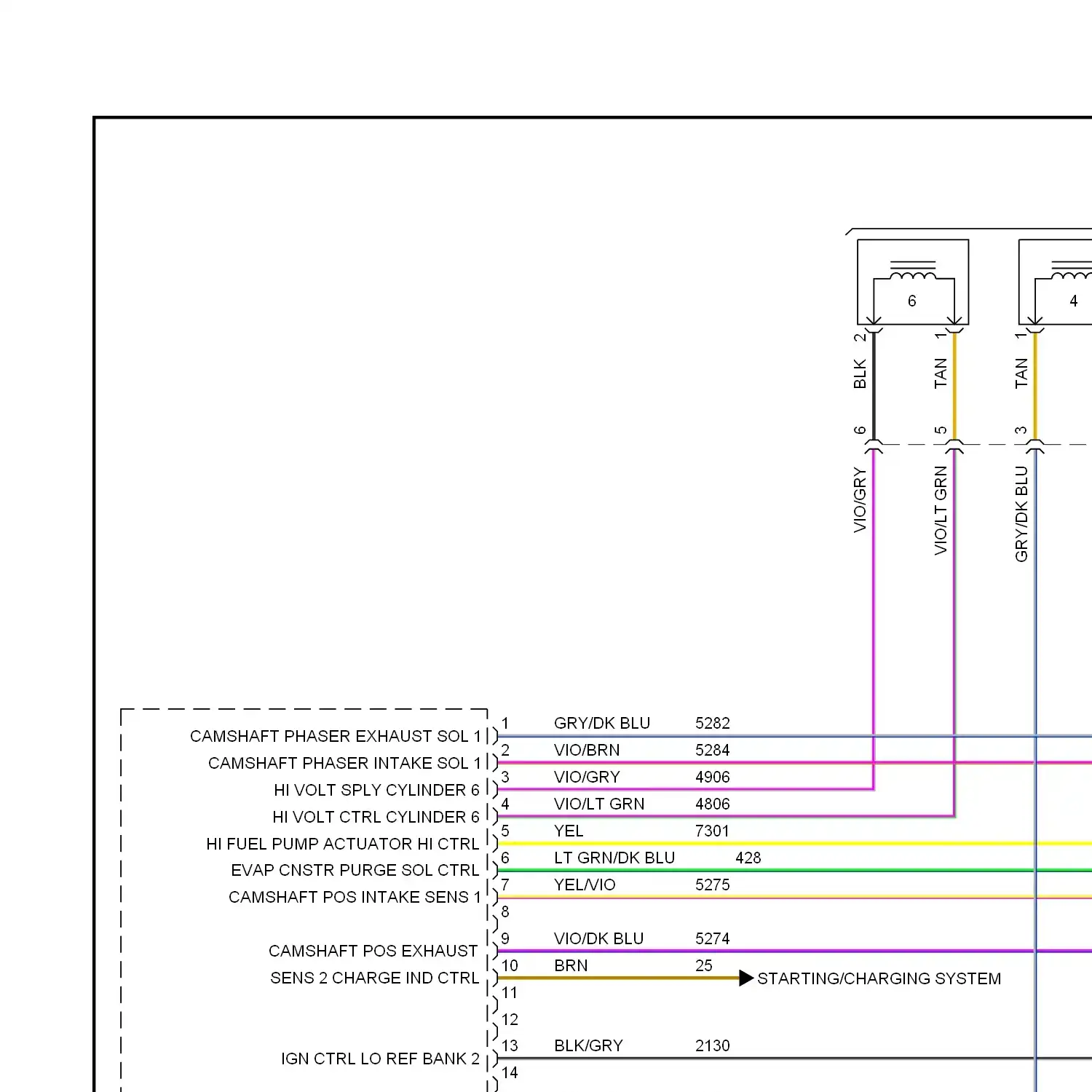Viewport: 1092px width, 1092px height.
Task: Click the VIO/GRY label beside circuit 4906
Action: pyautogui.click(x=587, y=777)
